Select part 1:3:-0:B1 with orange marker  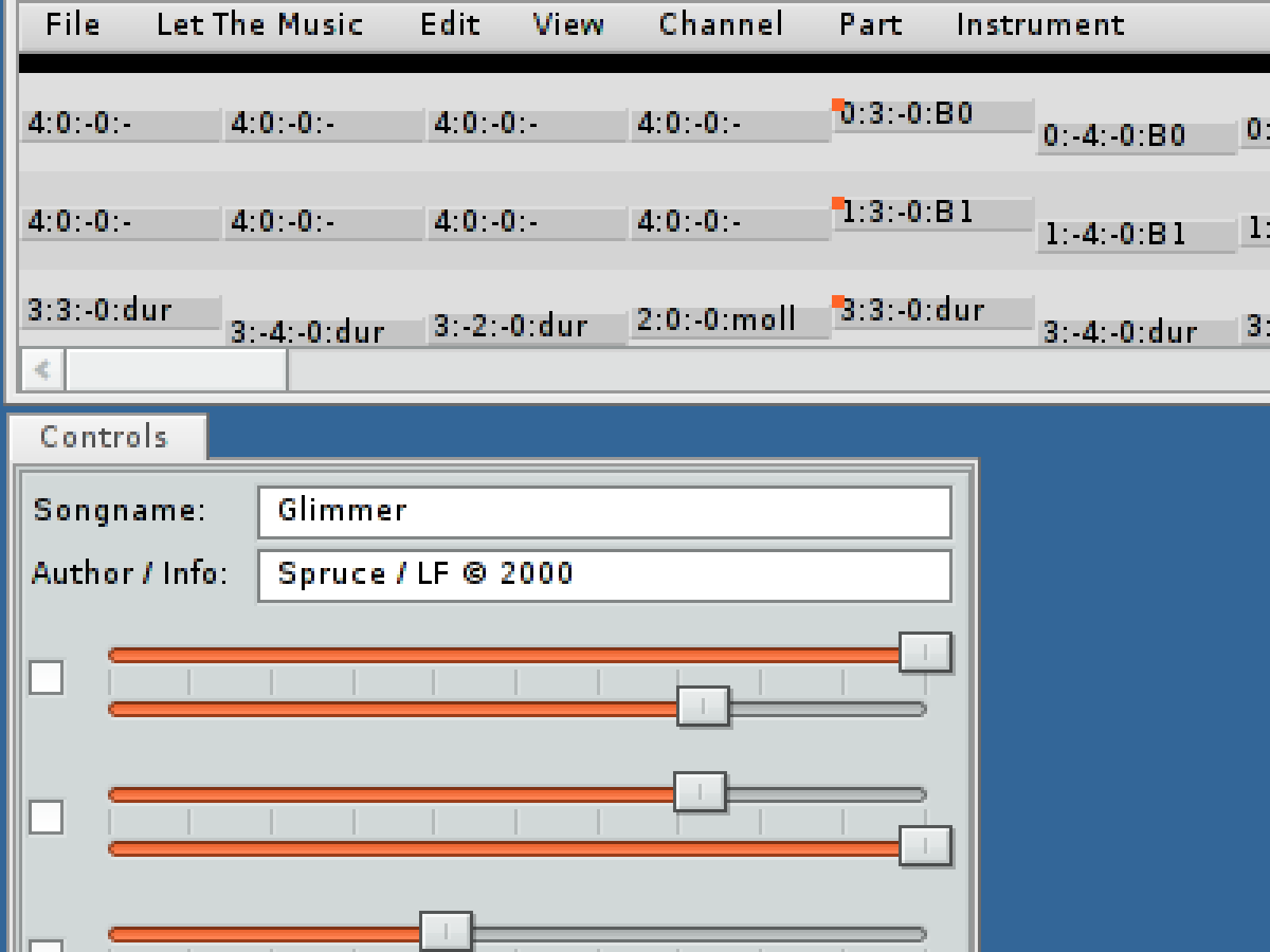(x=933, y=213)
